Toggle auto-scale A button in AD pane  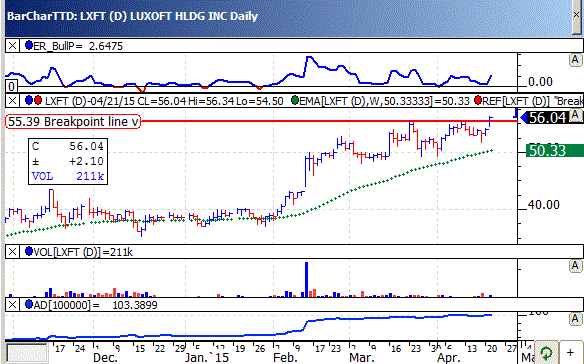[575, 319]
